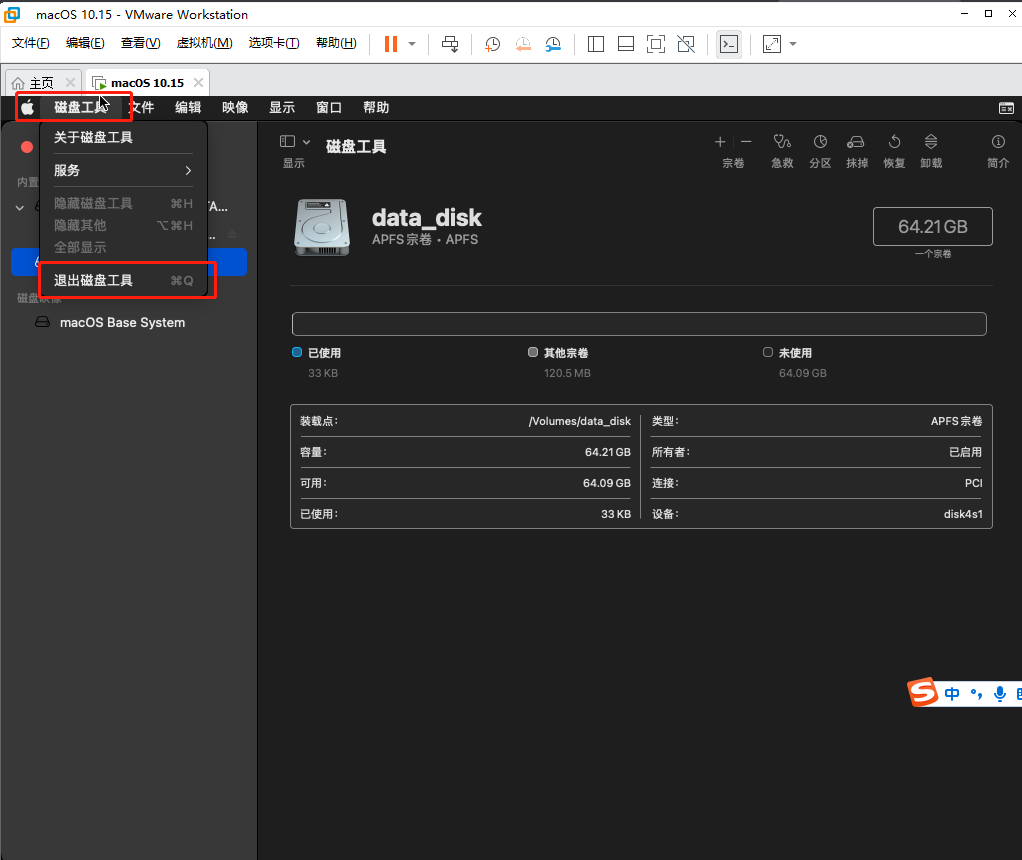Click the VMware unity mode icon

tap(686, 44)
